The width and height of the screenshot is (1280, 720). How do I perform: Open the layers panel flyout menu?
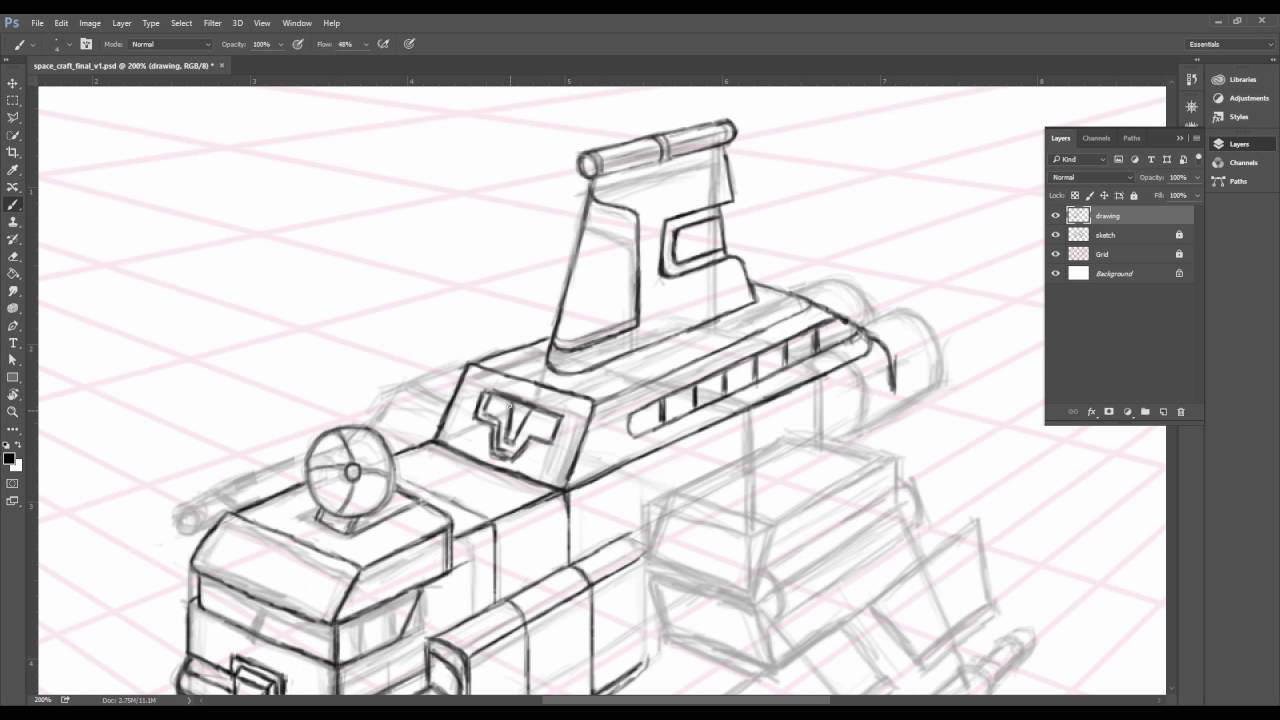tap(1196, 138)
